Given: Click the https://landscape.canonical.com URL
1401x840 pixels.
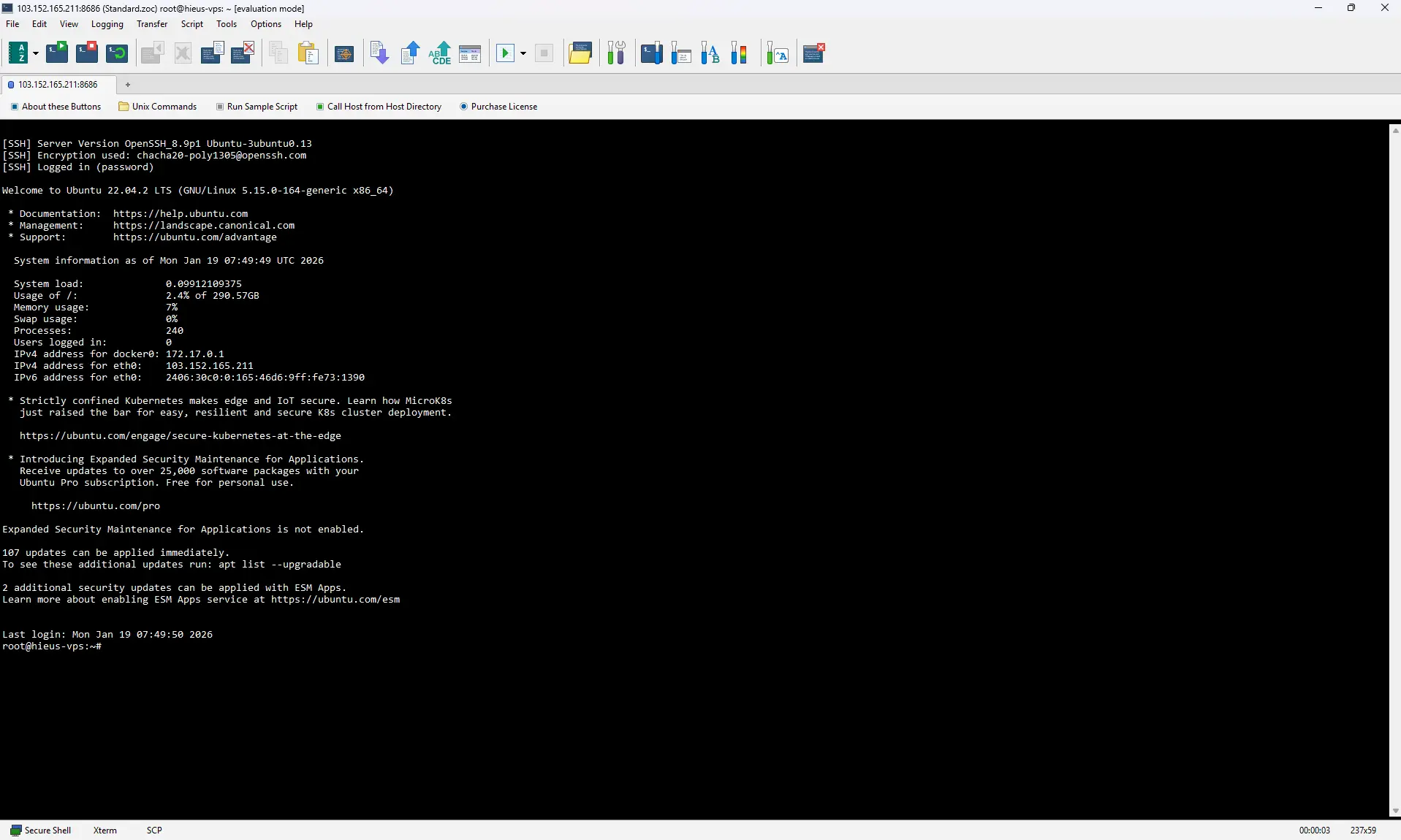Looking at the screenshot, I should [x=204, y=226].
